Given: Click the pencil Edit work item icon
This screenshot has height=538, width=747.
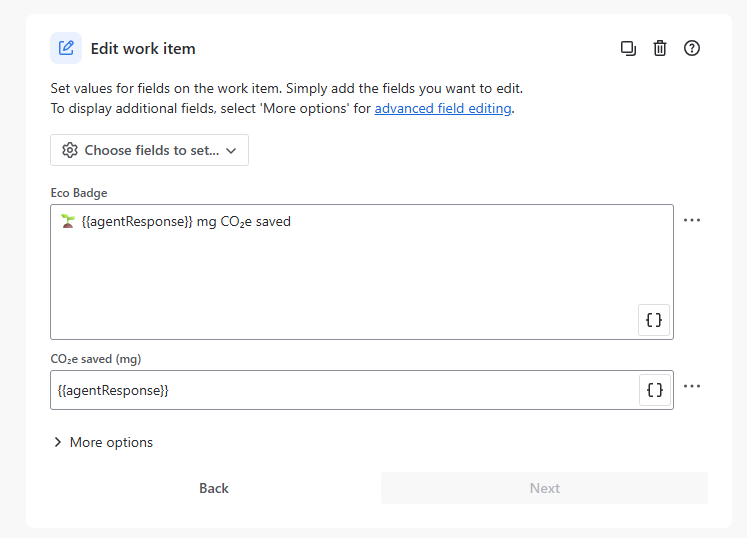Looking at the screenshot, I should point(66,48).
